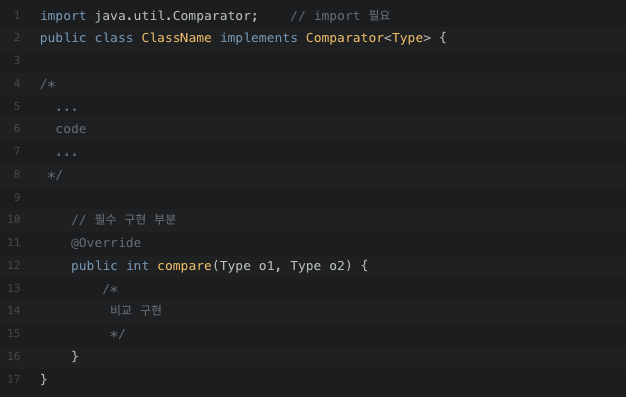Click the 'Type o1' parameter

pyautogui.click(x=247, y=266)
